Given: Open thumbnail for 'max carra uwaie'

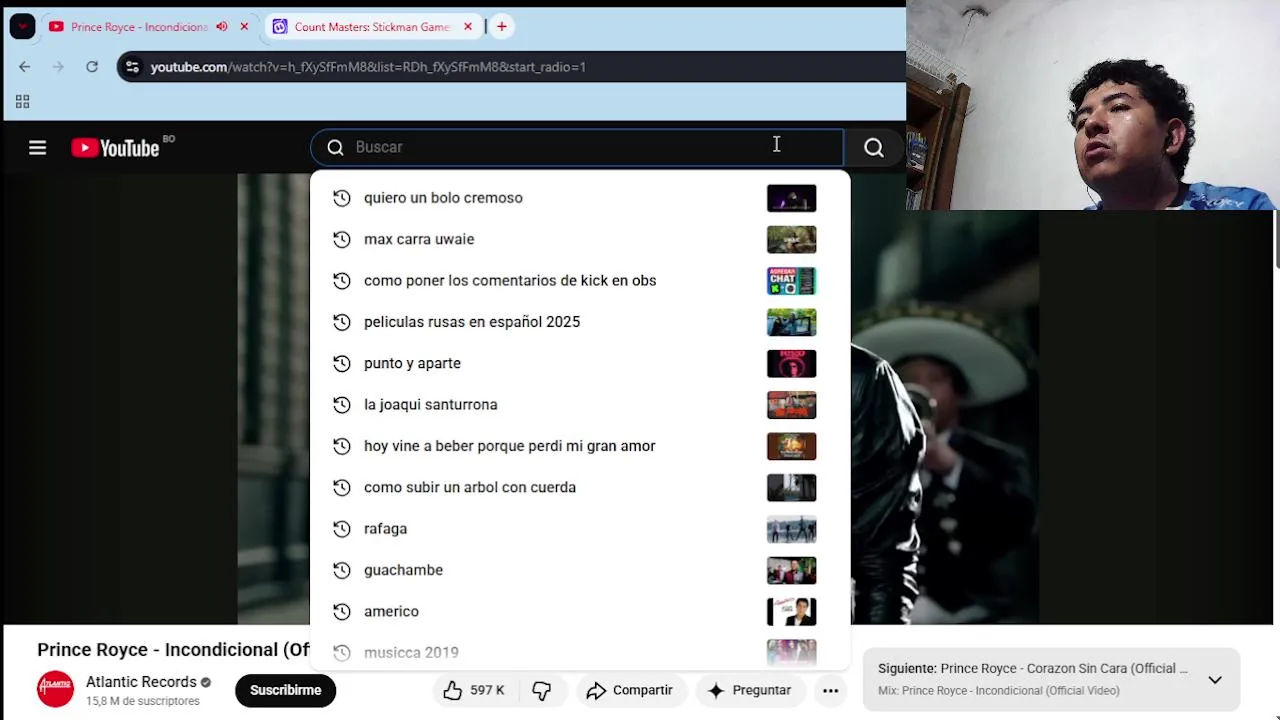Looking at the screenshot, I should (791, 239).
